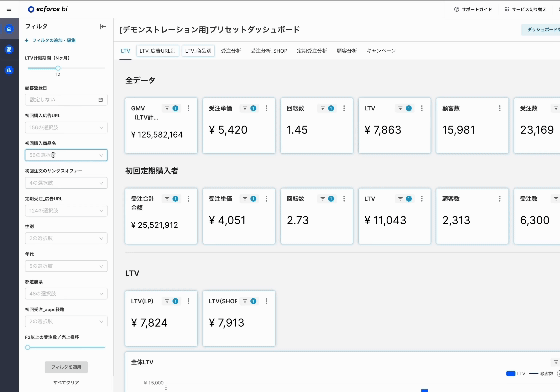This screenshot has width=560, height=392.
Task: Click the LTV計測期間 slider handle at 12
Action: point(58,68)
